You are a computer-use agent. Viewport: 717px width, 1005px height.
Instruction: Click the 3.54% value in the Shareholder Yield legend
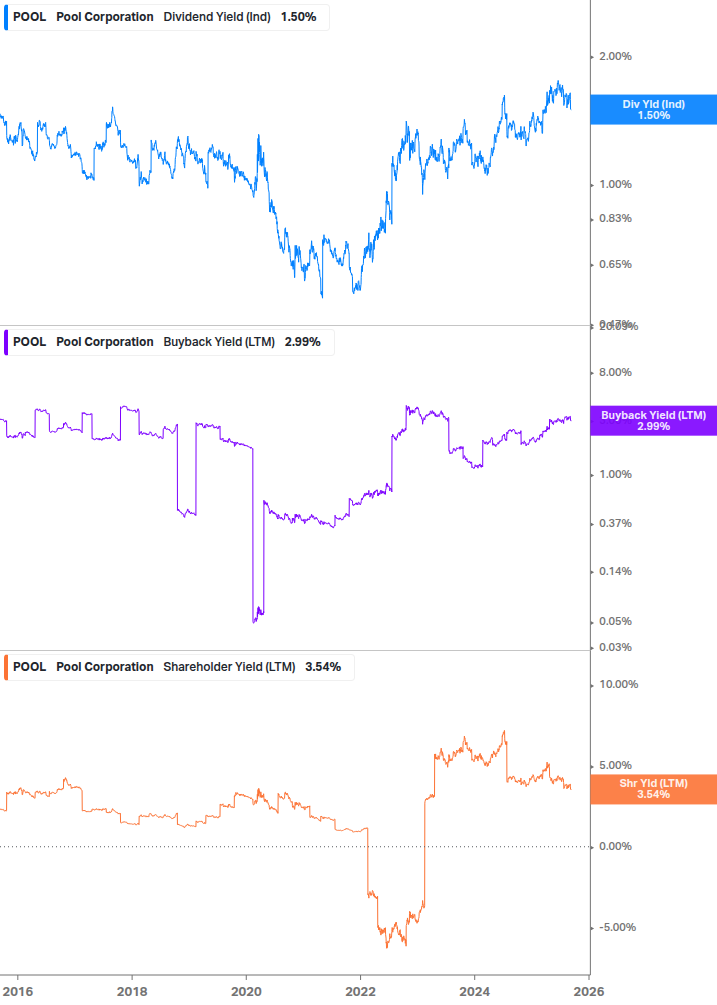coord(323,667)
